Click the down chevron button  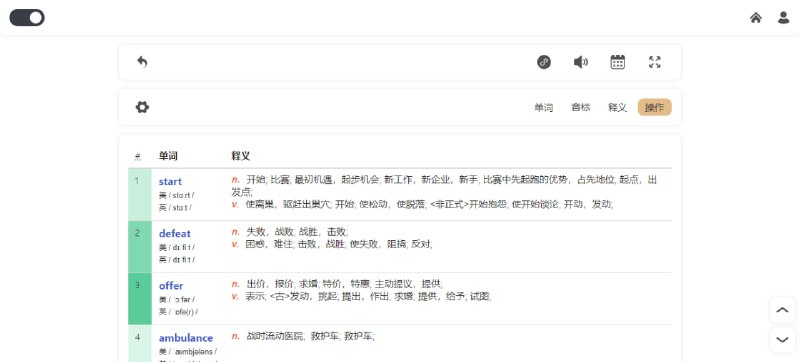782,340
